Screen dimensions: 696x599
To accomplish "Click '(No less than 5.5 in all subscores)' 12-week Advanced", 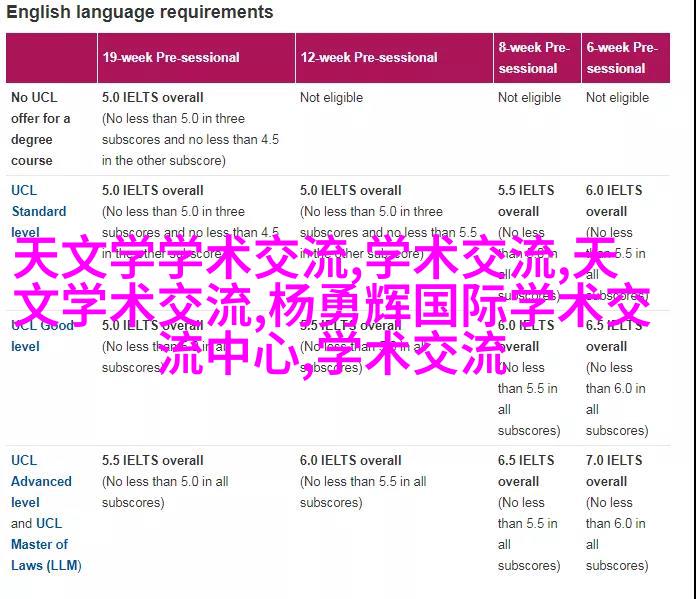I will pyautogui.click(x=363, y=492).
